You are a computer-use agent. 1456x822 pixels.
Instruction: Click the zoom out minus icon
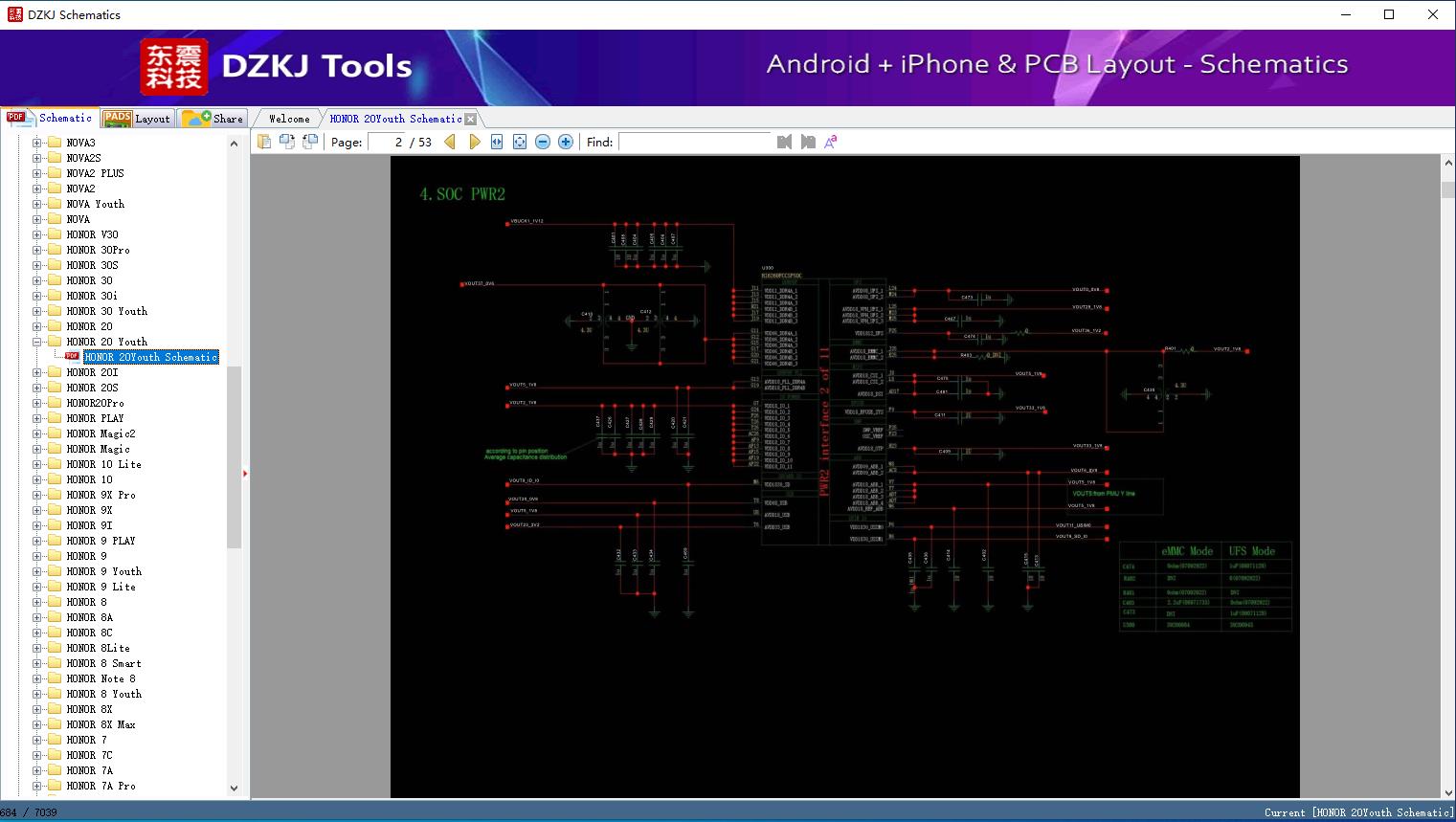pos(543,142)
